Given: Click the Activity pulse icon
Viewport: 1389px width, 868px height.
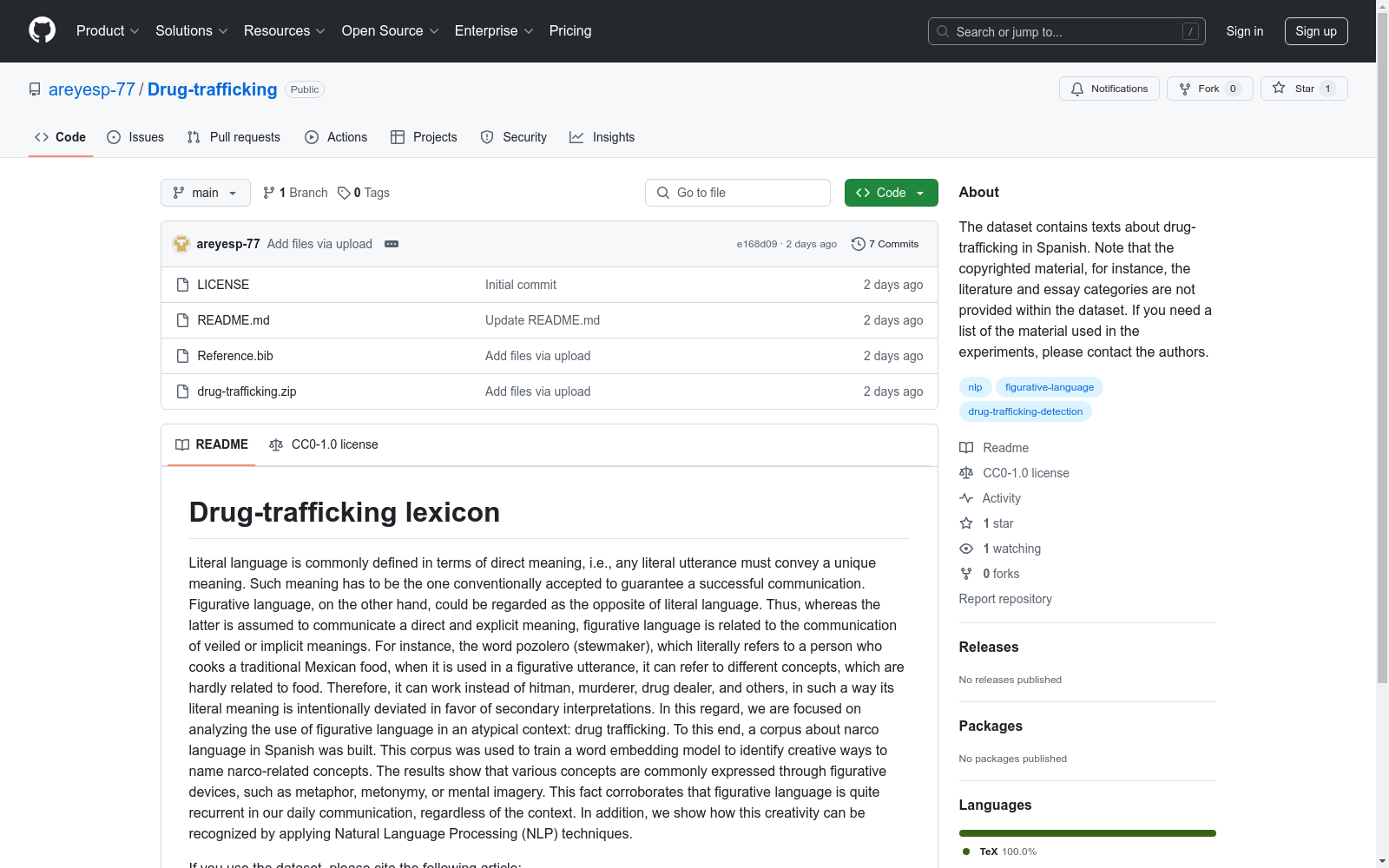Looking at the screenshot, I should coord(966,498).
